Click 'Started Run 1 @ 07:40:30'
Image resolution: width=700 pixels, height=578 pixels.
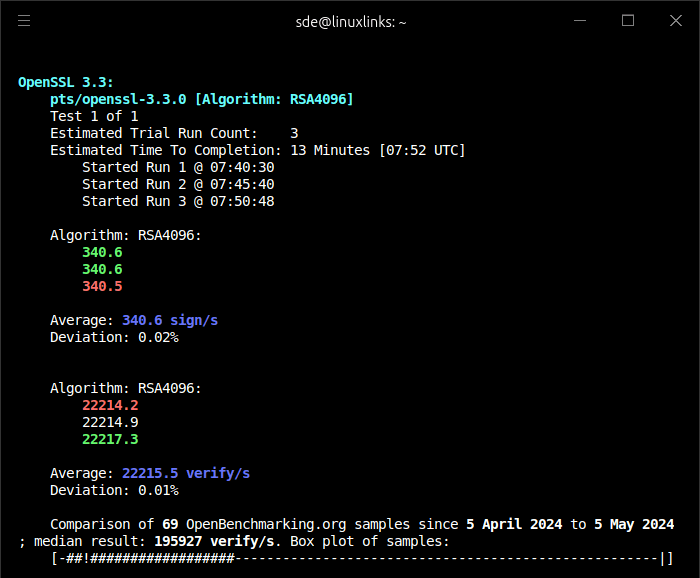pyautogui.click(x=178, y=167)
